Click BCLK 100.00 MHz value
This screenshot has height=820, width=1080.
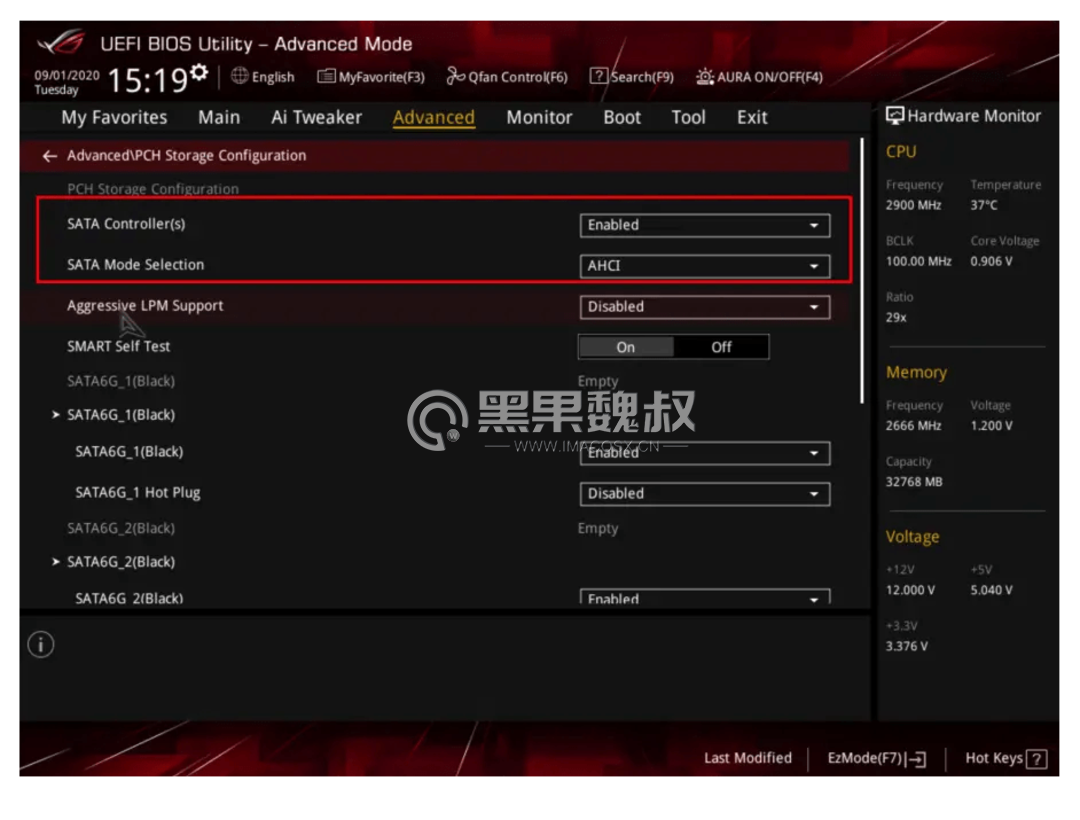click(918, 262)
